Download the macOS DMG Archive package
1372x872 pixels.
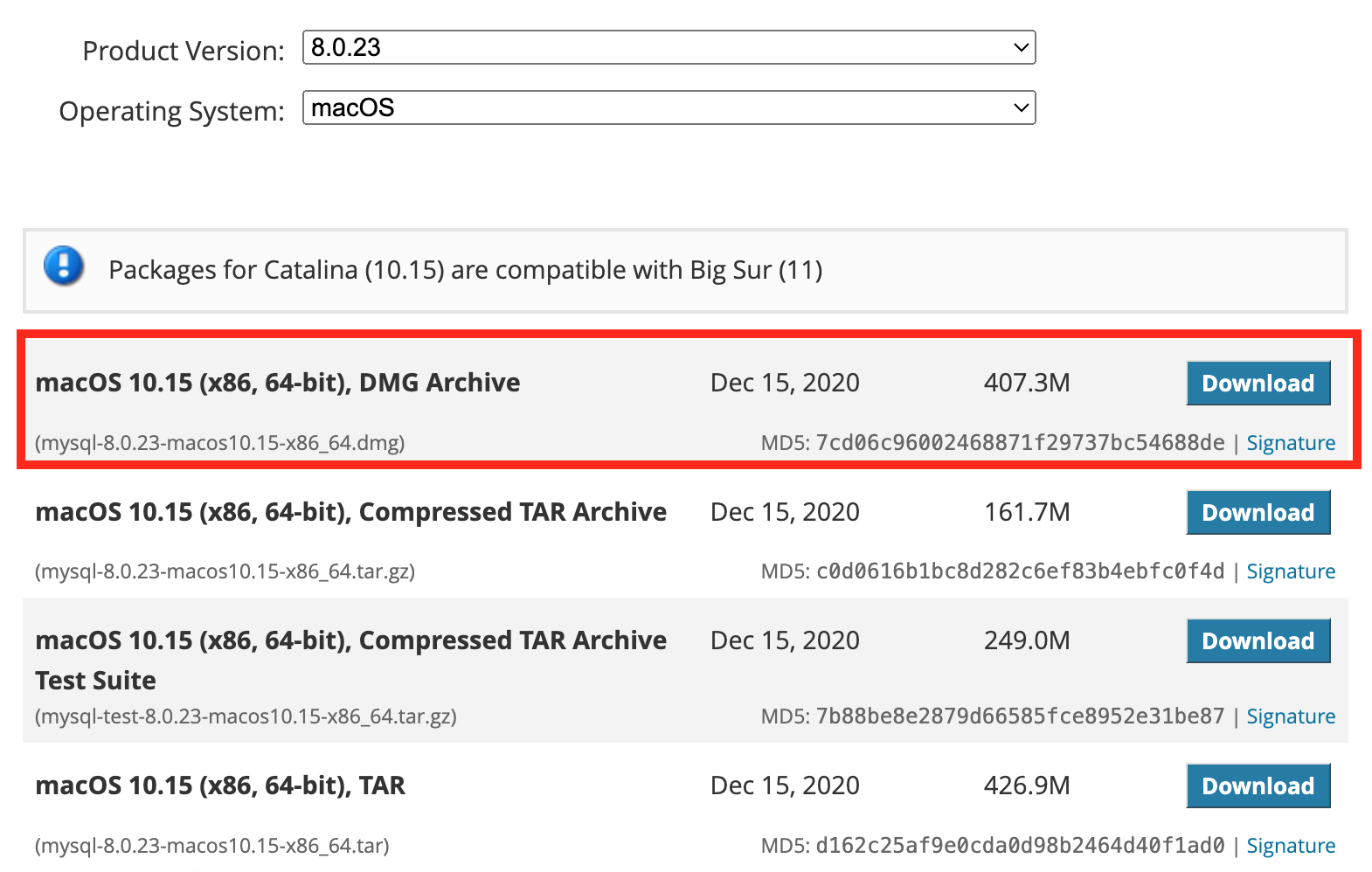click(1258, 383)
